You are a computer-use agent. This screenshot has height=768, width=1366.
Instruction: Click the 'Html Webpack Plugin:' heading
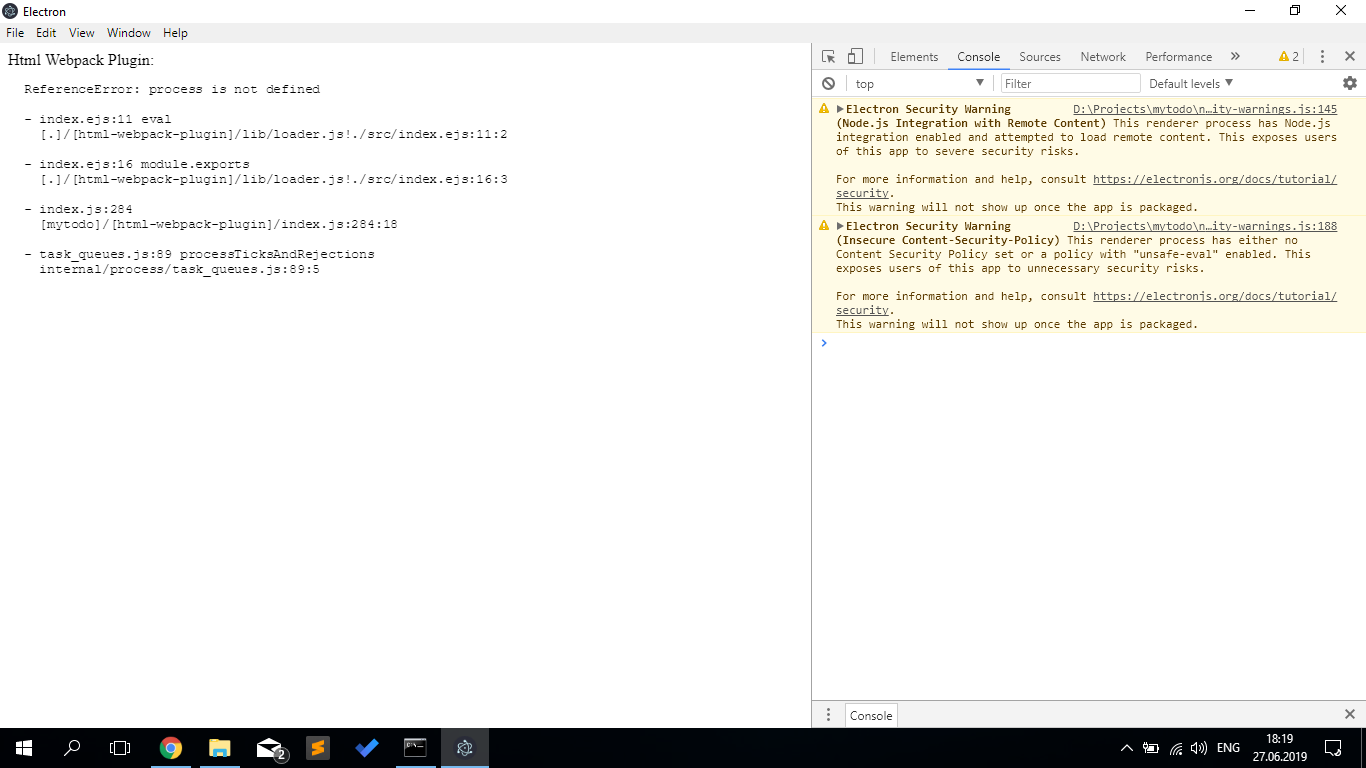pyautogui.click(x=81, y=61)
